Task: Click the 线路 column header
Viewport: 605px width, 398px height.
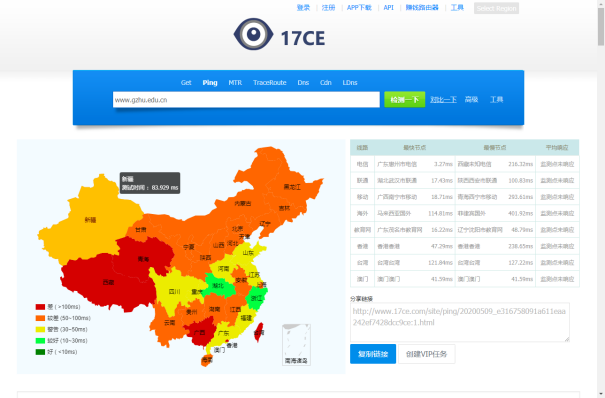Action: point(362,147)
